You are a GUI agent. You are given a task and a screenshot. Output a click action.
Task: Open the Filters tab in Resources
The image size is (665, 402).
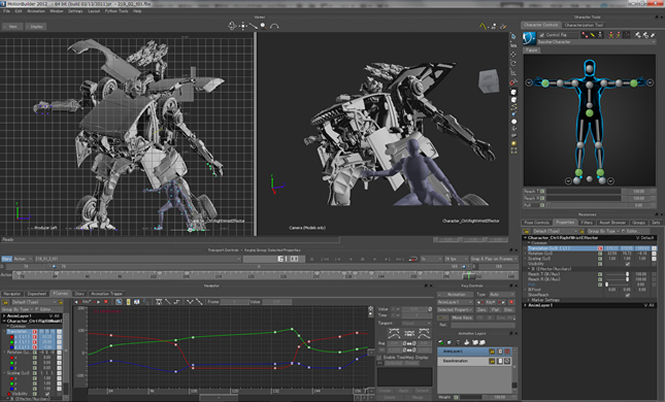[587, 222]
